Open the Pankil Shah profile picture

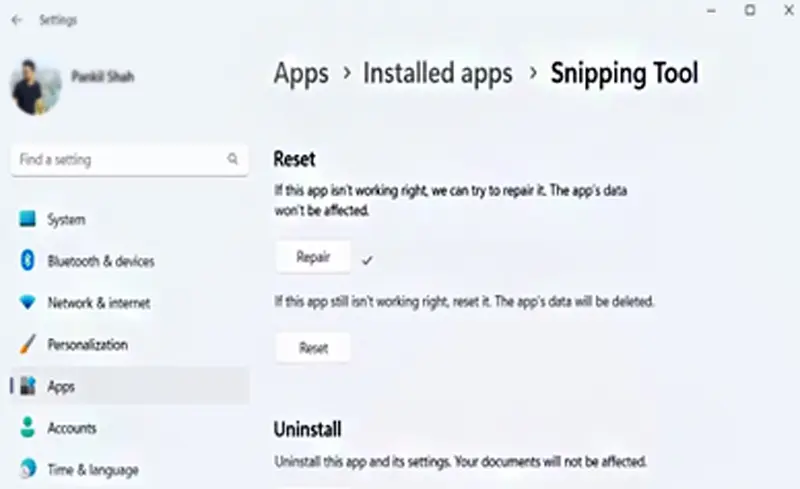click(35, 87)
